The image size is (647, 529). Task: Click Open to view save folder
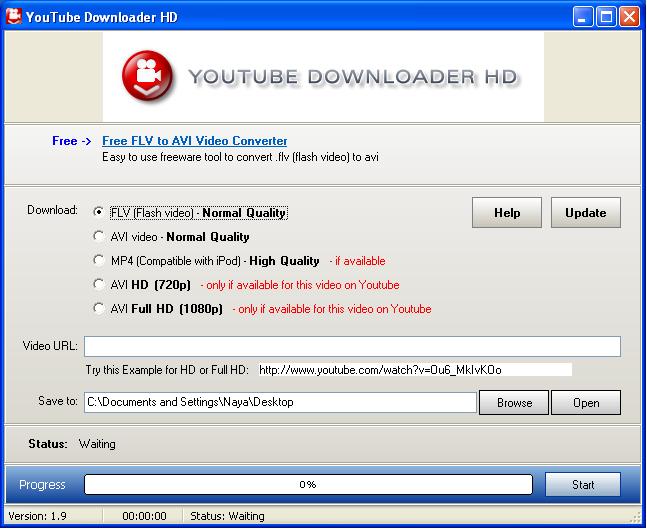point(586,402)
